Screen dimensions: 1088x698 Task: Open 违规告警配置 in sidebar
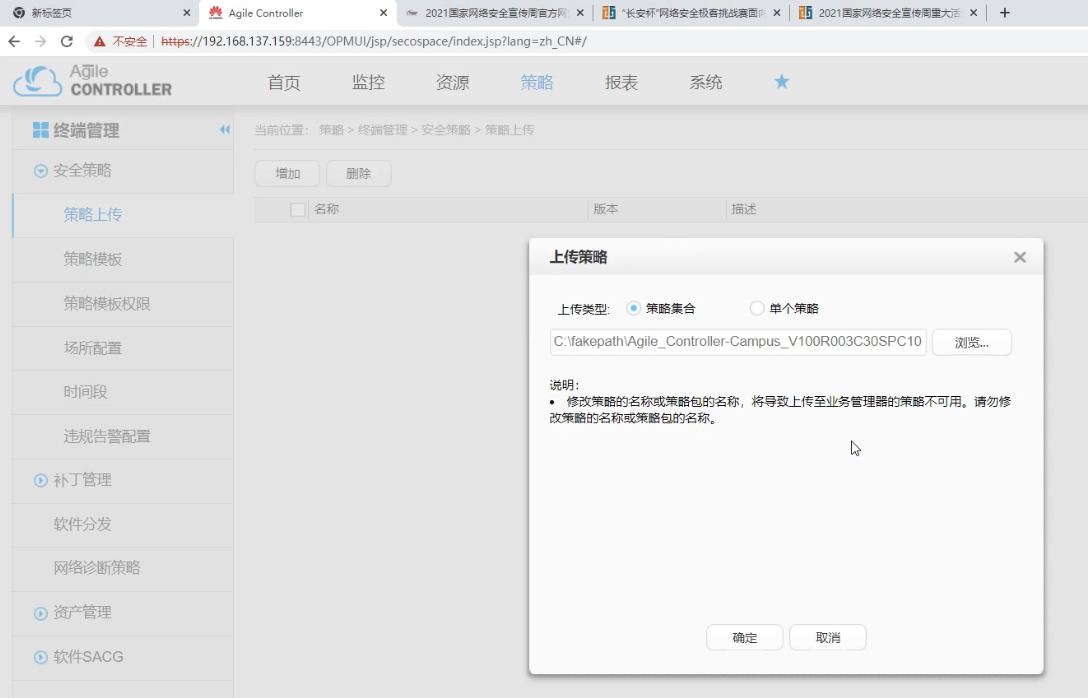(x=107, y=436)
